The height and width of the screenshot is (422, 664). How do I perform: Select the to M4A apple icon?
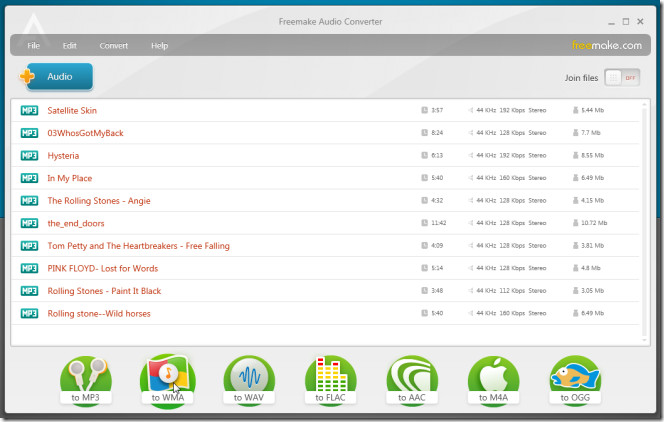tap(493, 381)
